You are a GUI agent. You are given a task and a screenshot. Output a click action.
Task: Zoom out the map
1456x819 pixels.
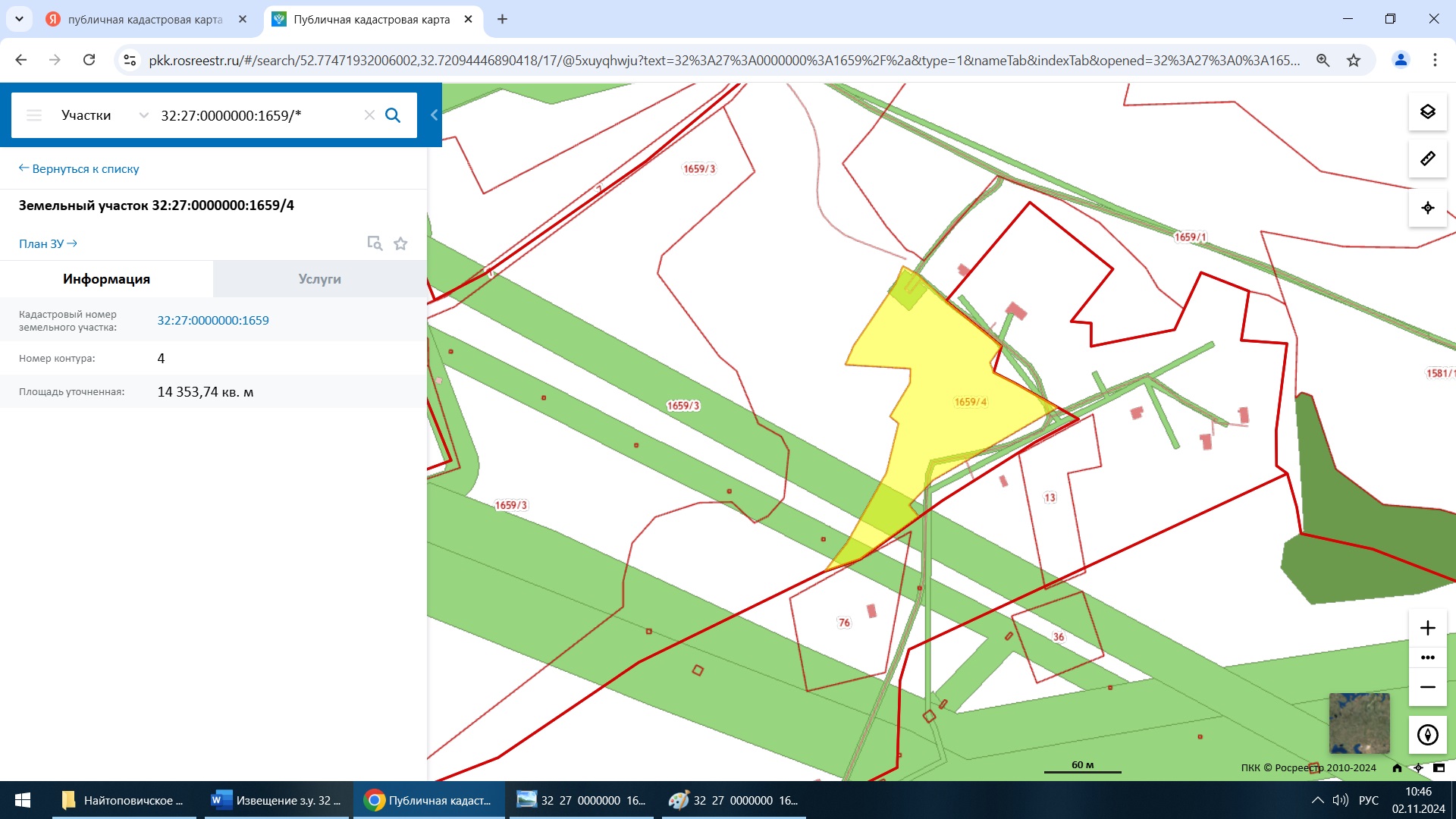[x=1427, y=687]
